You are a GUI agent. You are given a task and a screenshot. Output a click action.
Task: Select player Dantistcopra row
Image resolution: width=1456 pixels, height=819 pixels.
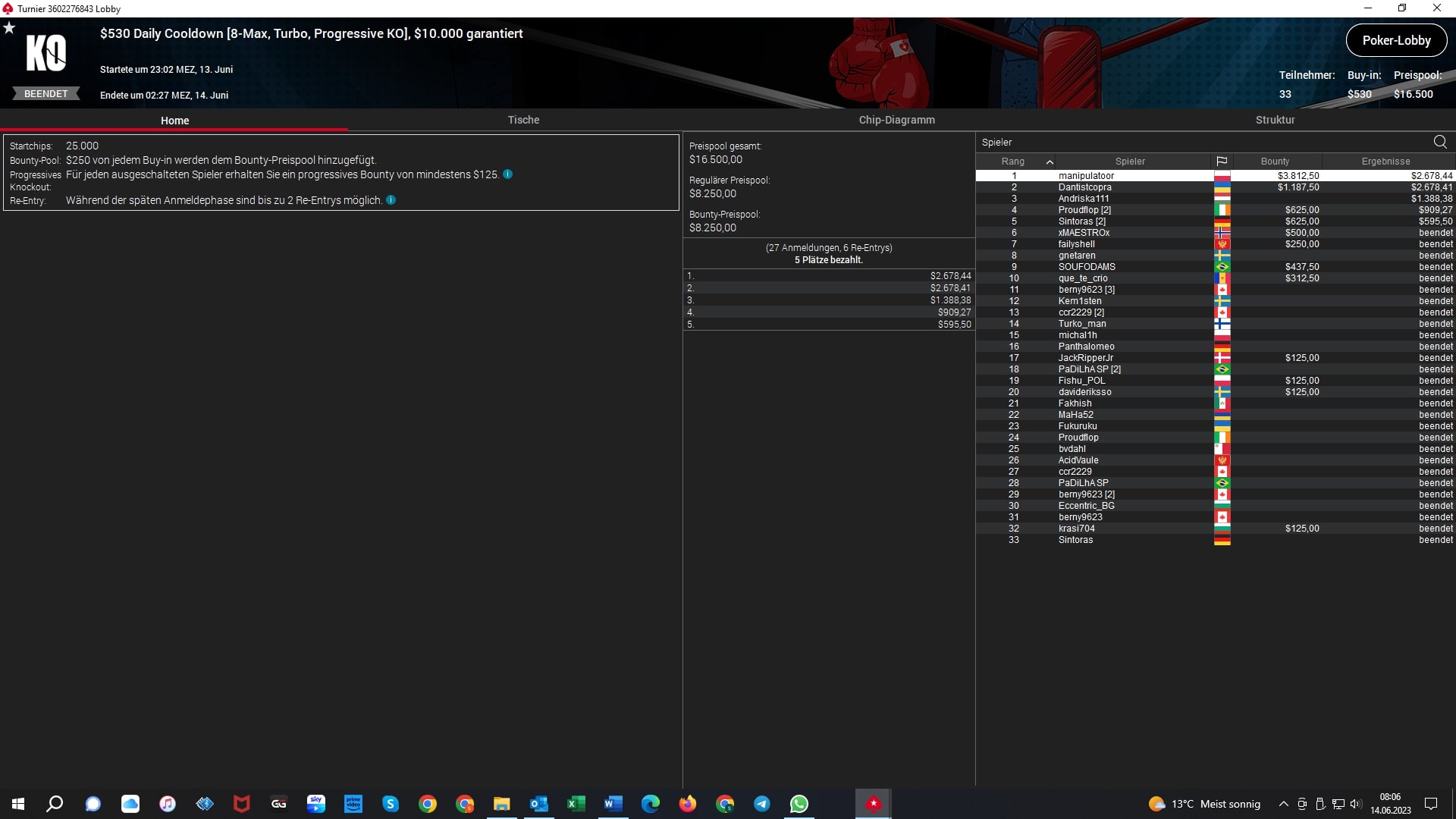point(1084,187)
